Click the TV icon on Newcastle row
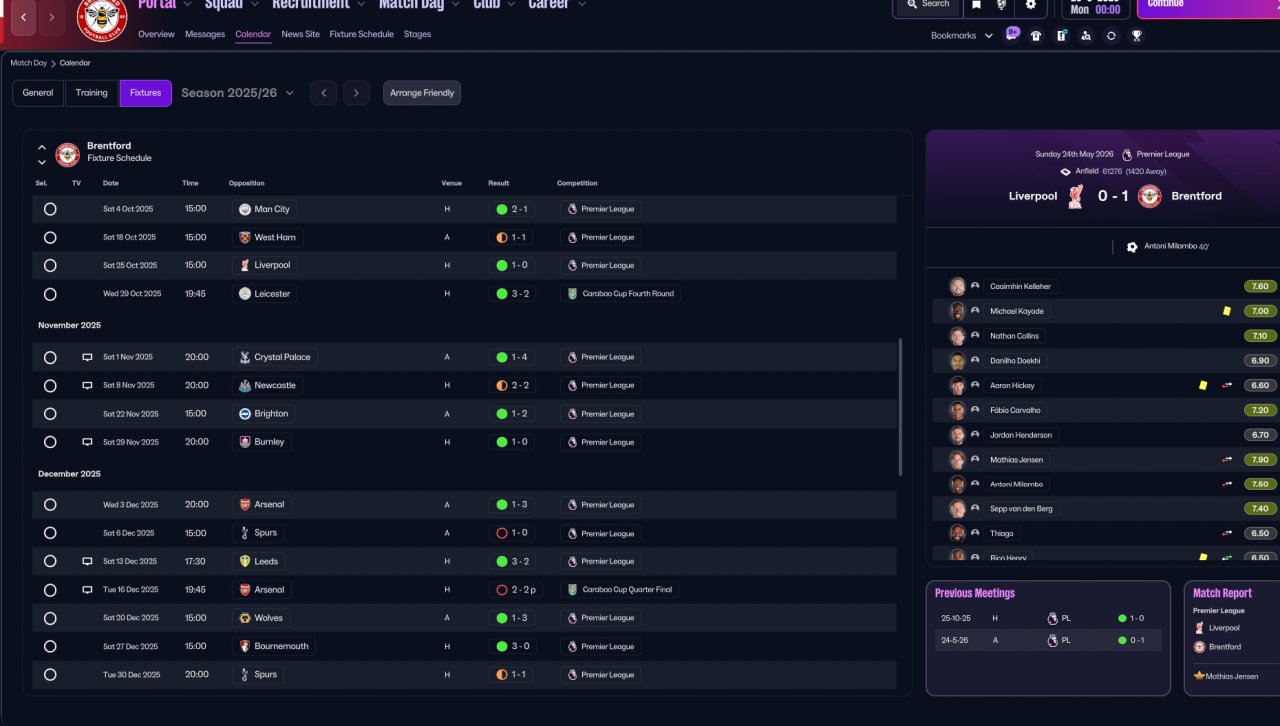 click(87, 385)
